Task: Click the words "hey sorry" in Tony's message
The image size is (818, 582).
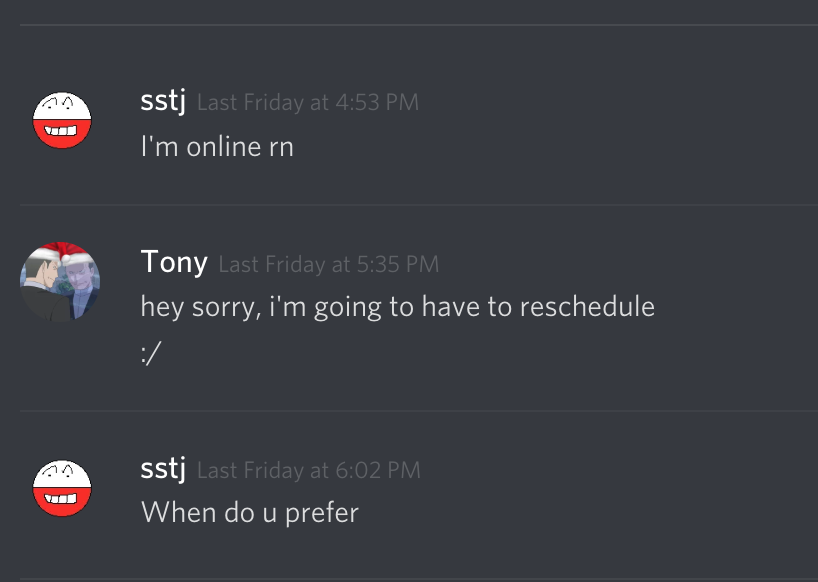Action: coord(200,307)
